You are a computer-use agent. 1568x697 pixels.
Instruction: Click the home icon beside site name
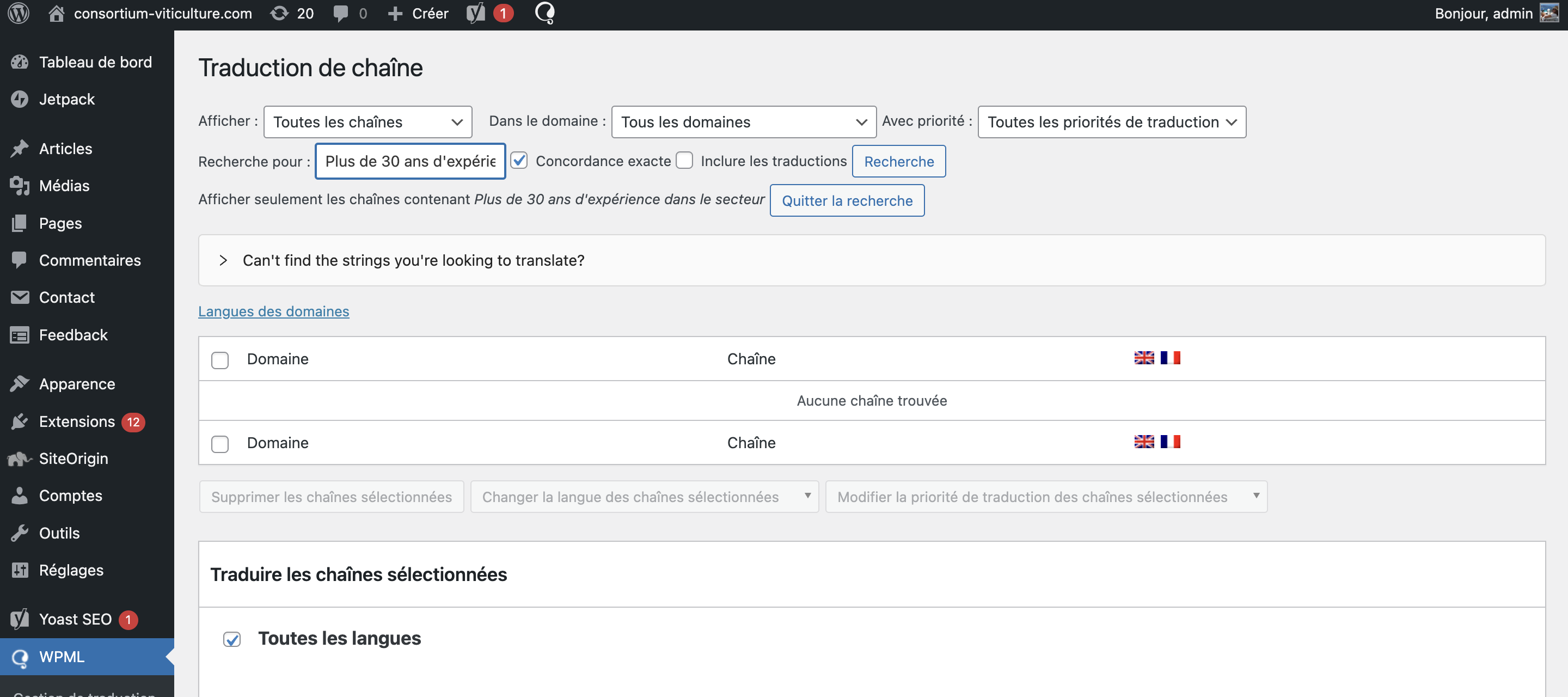point(56,14)
